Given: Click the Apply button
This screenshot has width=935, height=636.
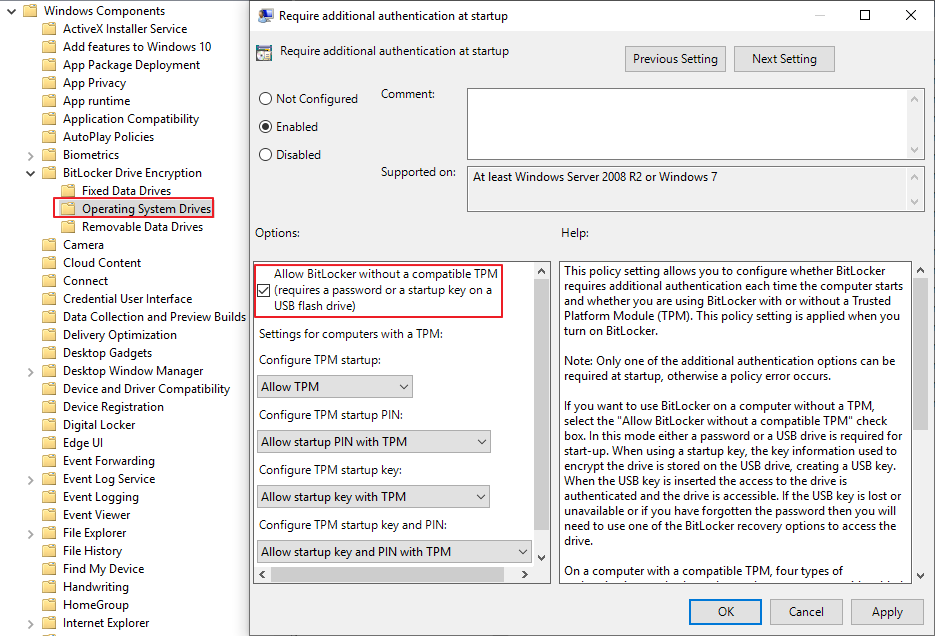Looking at the screenshot, I should 887,612.
